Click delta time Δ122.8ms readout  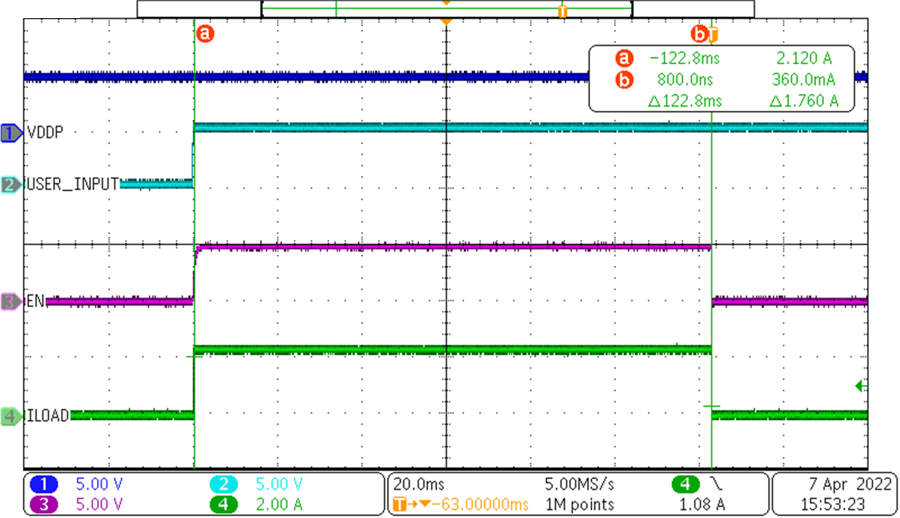685,101
